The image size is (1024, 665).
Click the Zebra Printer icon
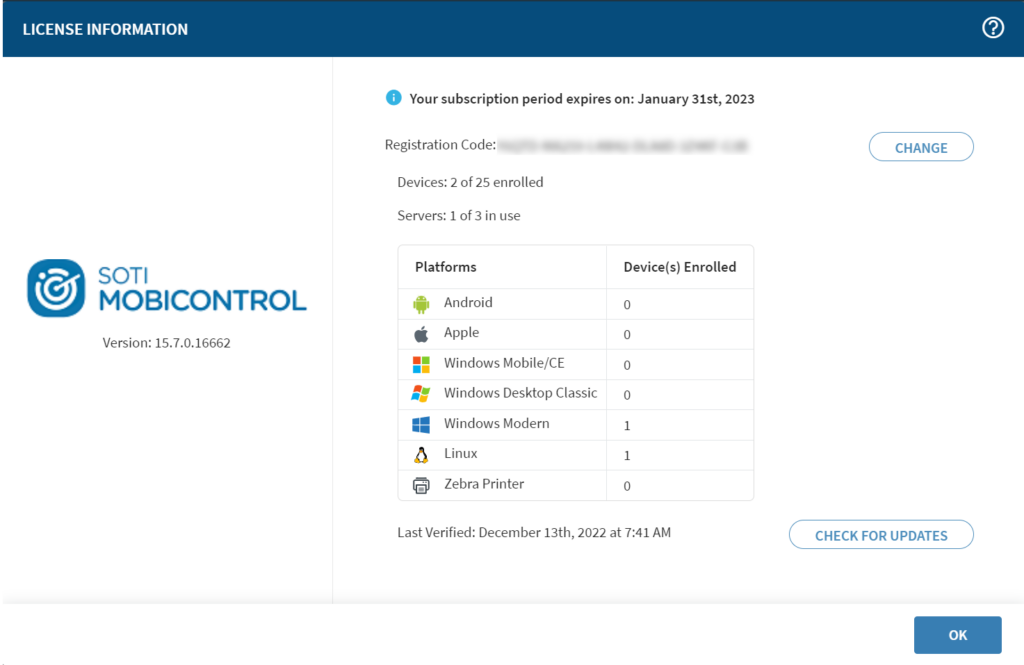pyautogui.click(x=421, y=485)
